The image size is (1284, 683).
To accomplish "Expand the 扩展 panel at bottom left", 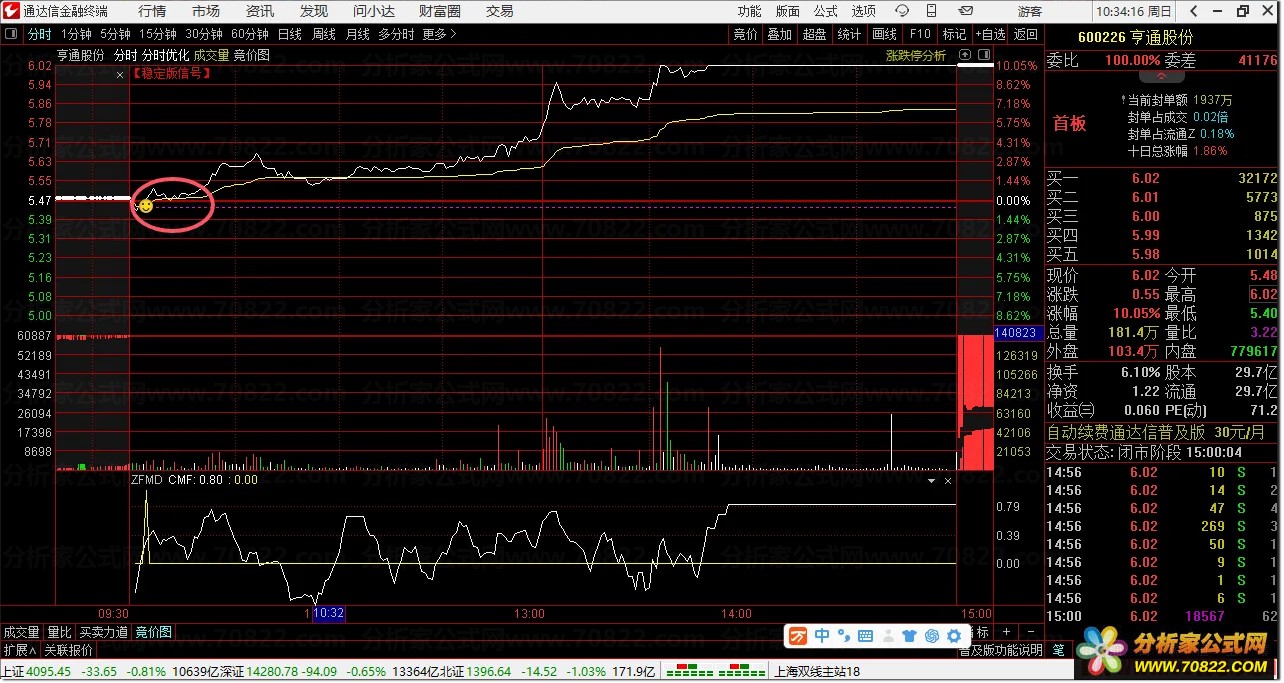I will [19, 650].
